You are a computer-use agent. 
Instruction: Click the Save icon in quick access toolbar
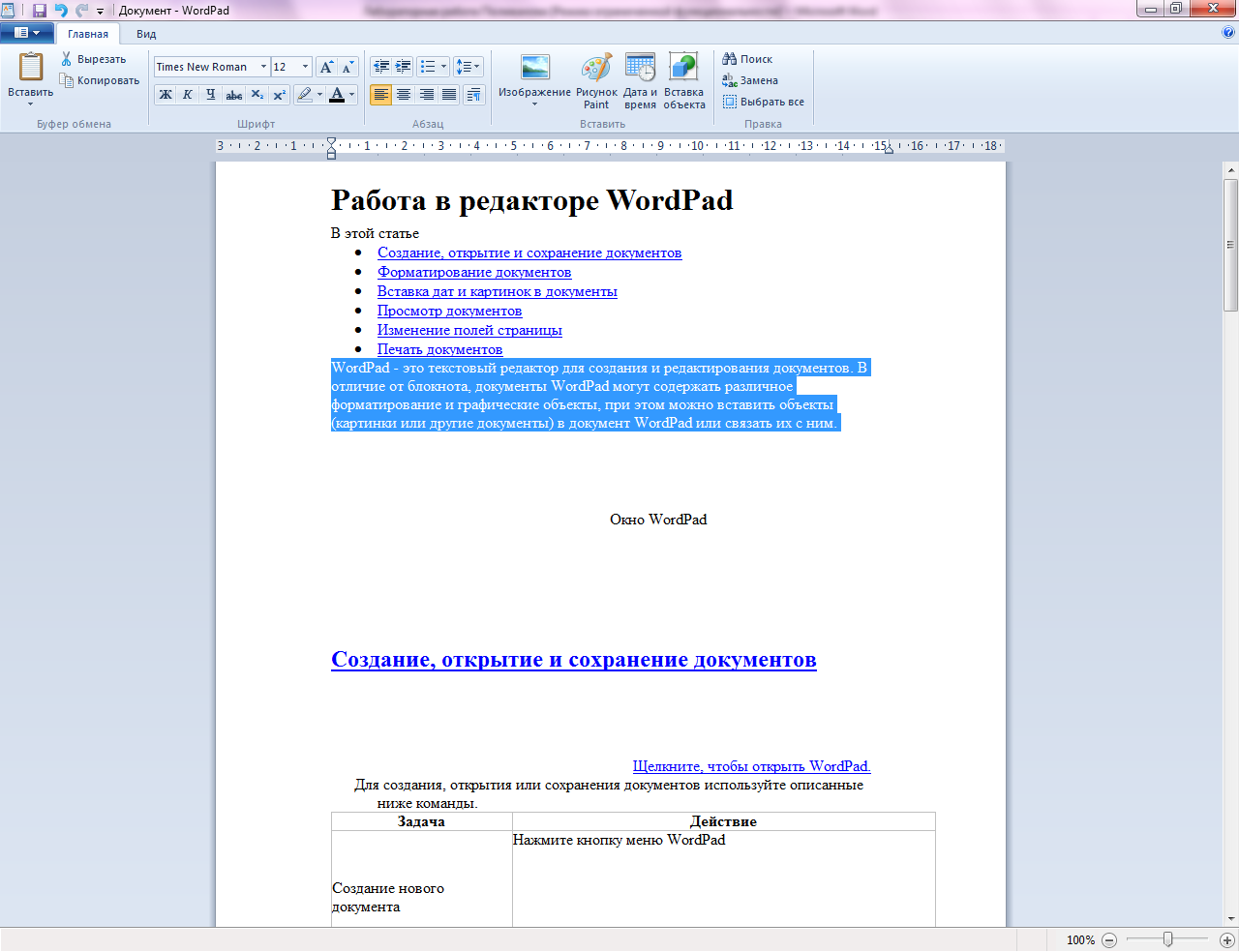coord(40,11)
